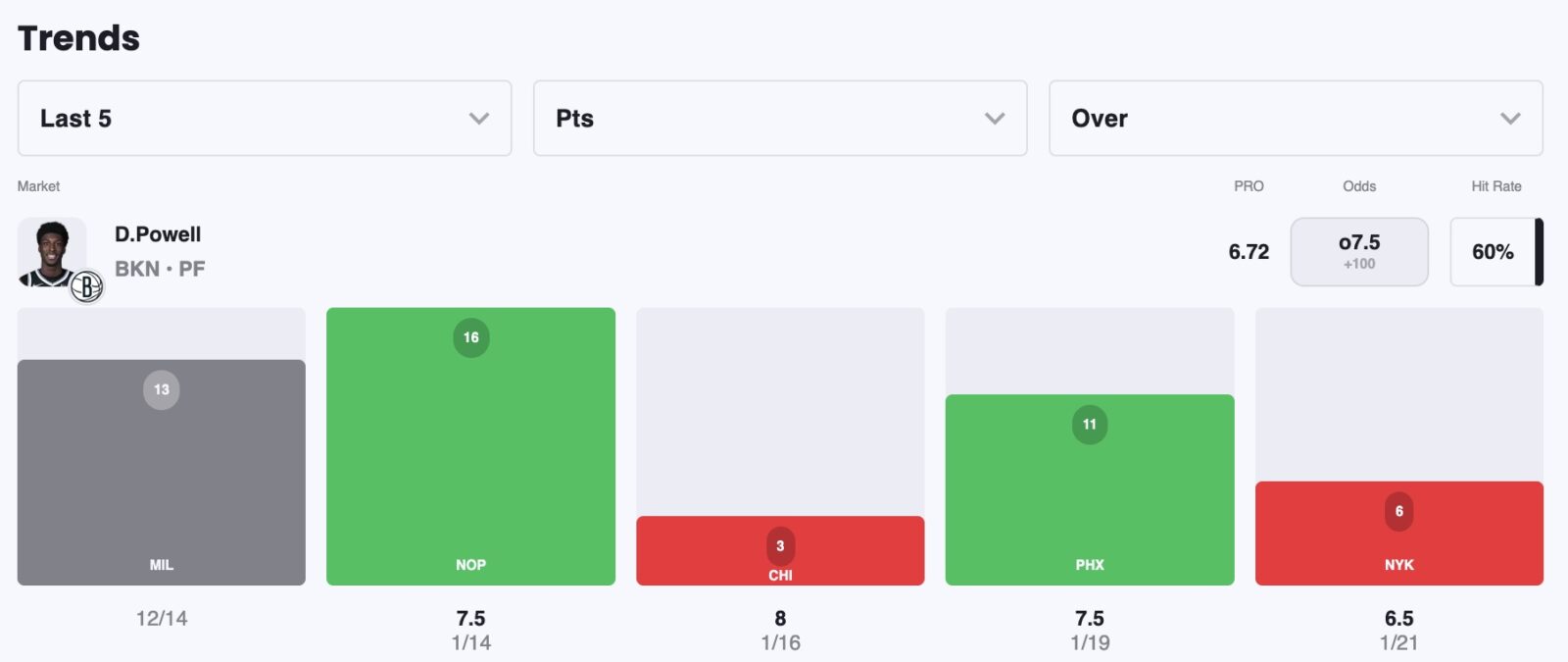
Task: Click the chevron arrow in Last 5 dropdown
Action: tap(479, 119)
